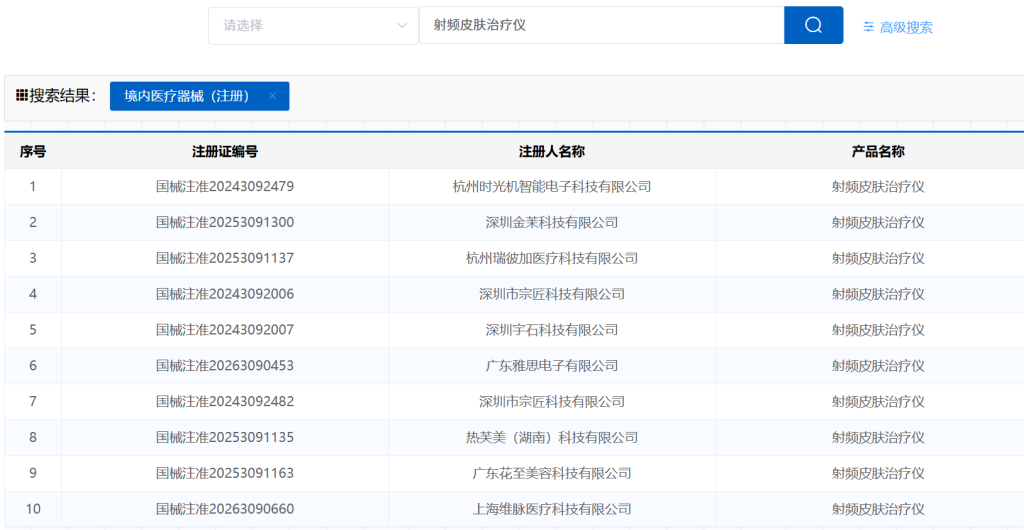The height and width of the screenshot is (530, 1024).
Task: Click 上海维脉医疗科技有限公司 entry
Action: [551, 509]
